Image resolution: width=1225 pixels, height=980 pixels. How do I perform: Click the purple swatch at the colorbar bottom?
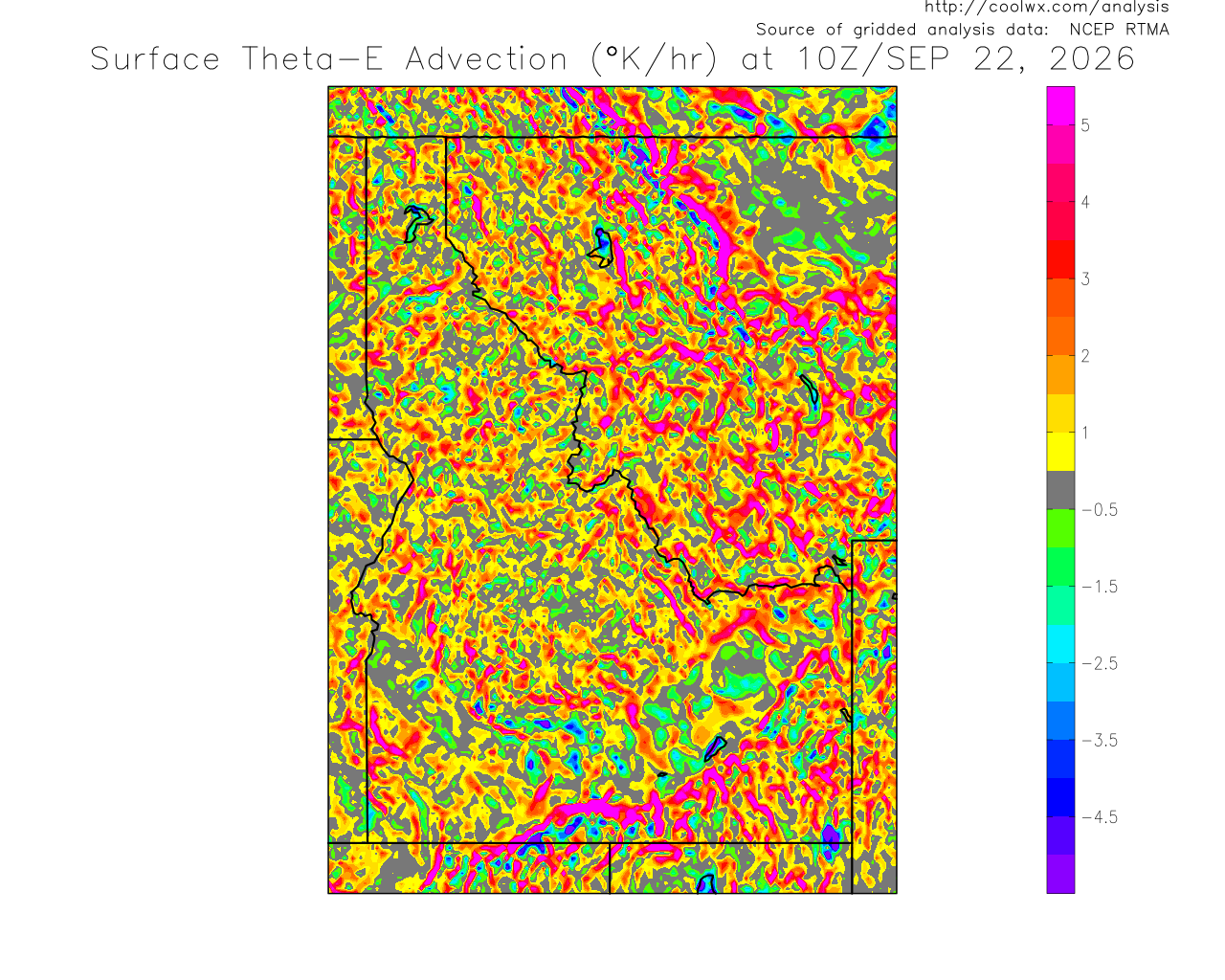click(x=1060, y=874)
